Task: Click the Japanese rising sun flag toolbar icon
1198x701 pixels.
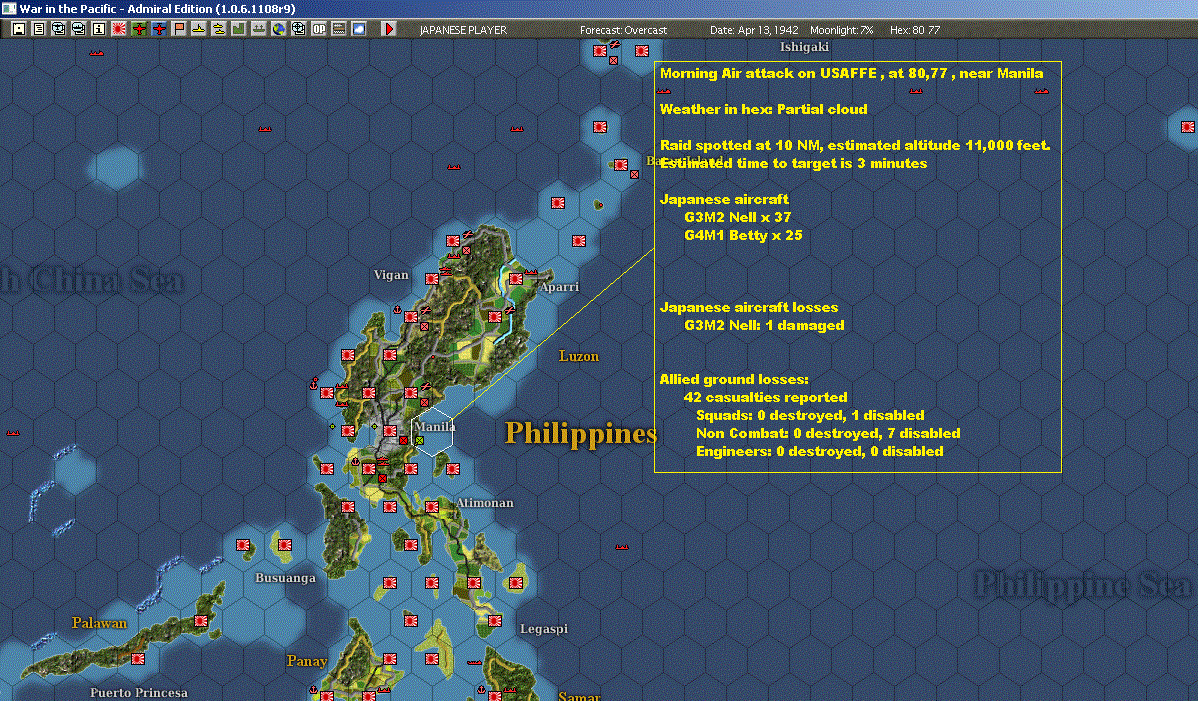Action: pos(118,29)
